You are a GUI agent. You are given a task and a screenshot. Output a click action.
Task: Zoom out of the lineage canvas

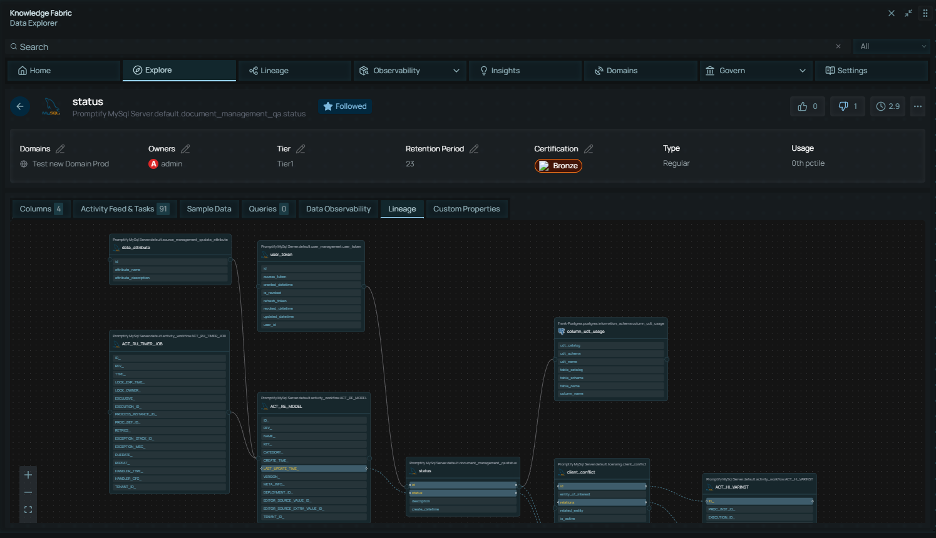point(28,492)
